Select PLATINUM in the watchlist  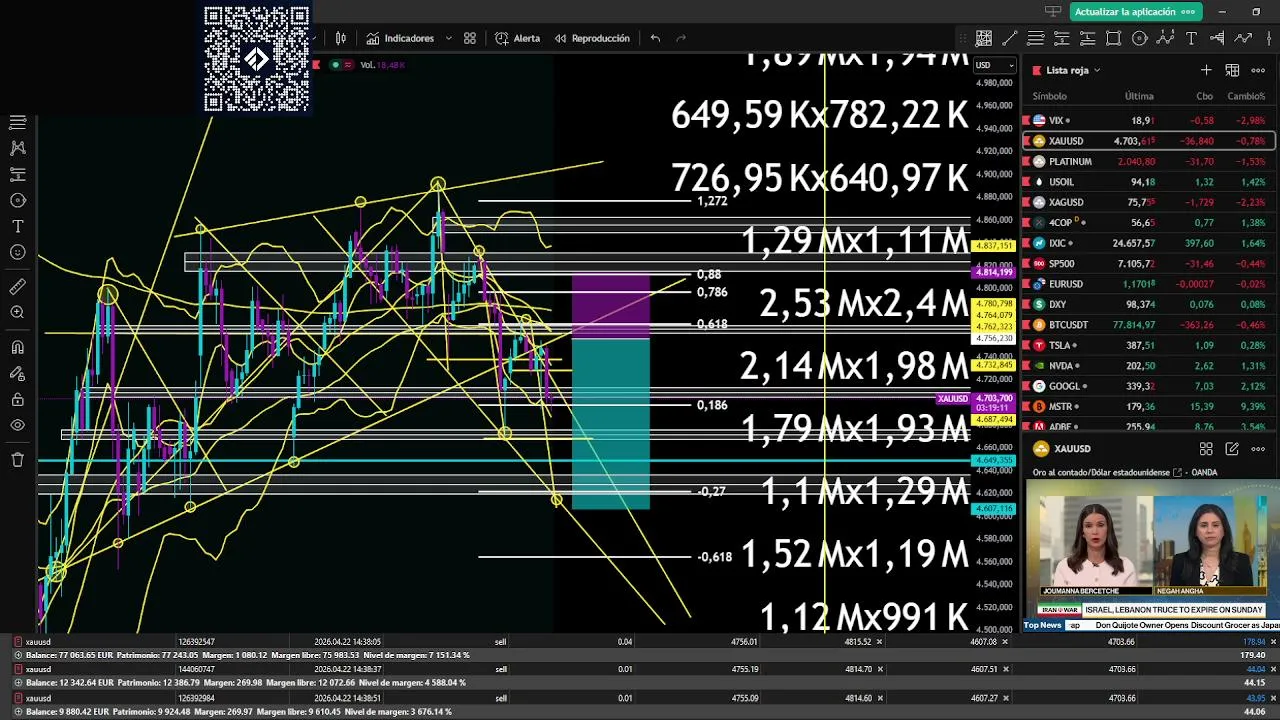1148,161
